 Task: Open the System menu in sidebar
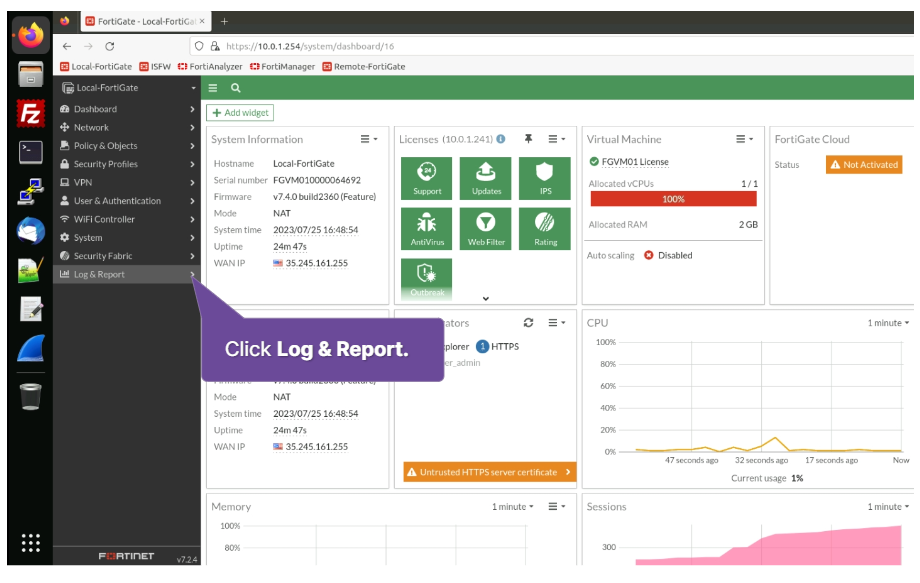pyautogui.click(x=127, y=238)
